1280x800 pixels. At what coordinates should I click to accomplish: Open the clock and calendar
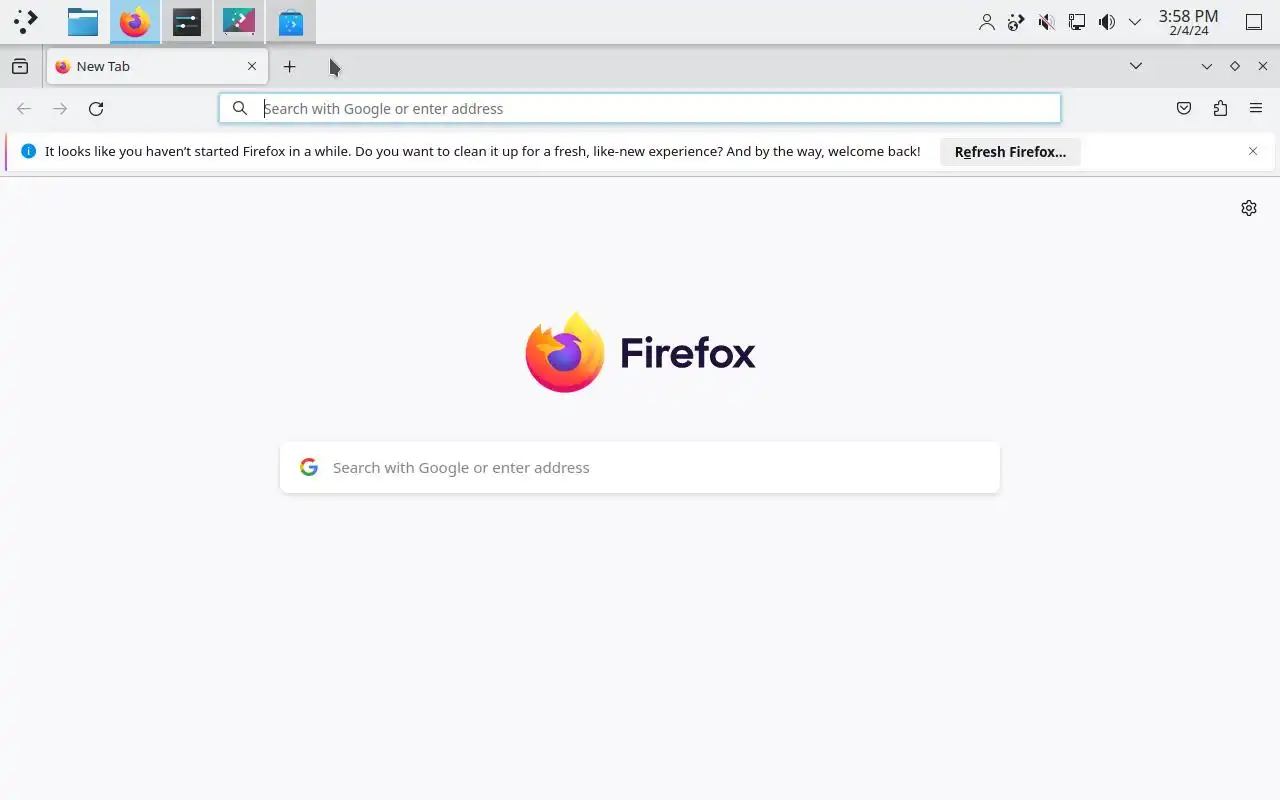pos(1188,22)
